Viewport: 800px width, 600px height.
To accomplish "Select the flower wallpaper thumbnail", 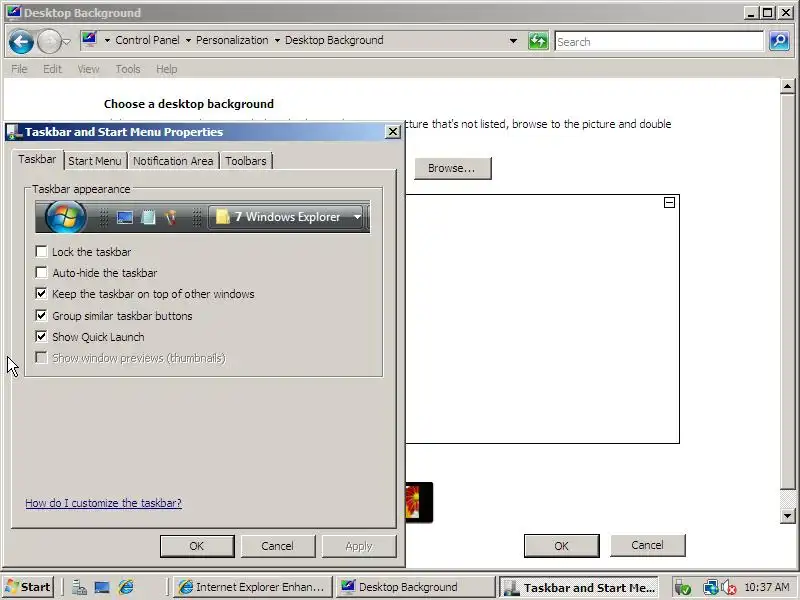I will (419, 502).
